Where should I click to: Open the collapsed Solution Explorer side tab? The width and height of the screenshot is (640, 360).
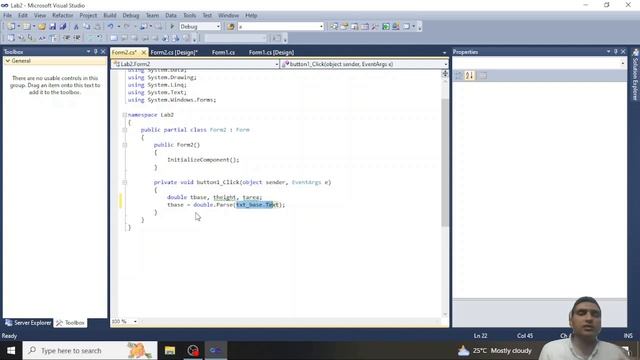pyautogui.click(x=635, y=75)
